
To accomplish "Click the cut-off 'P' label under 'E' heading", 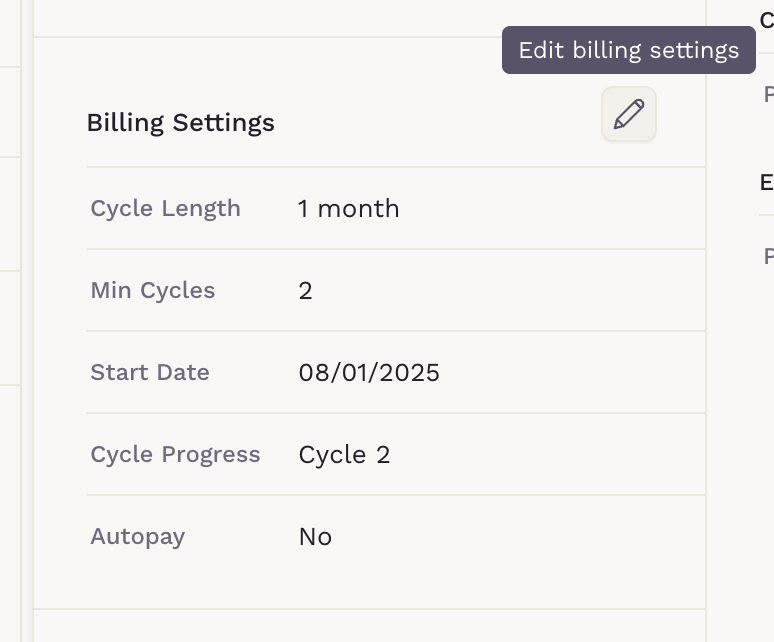I will pyautogui.click(x=768, y=256).
